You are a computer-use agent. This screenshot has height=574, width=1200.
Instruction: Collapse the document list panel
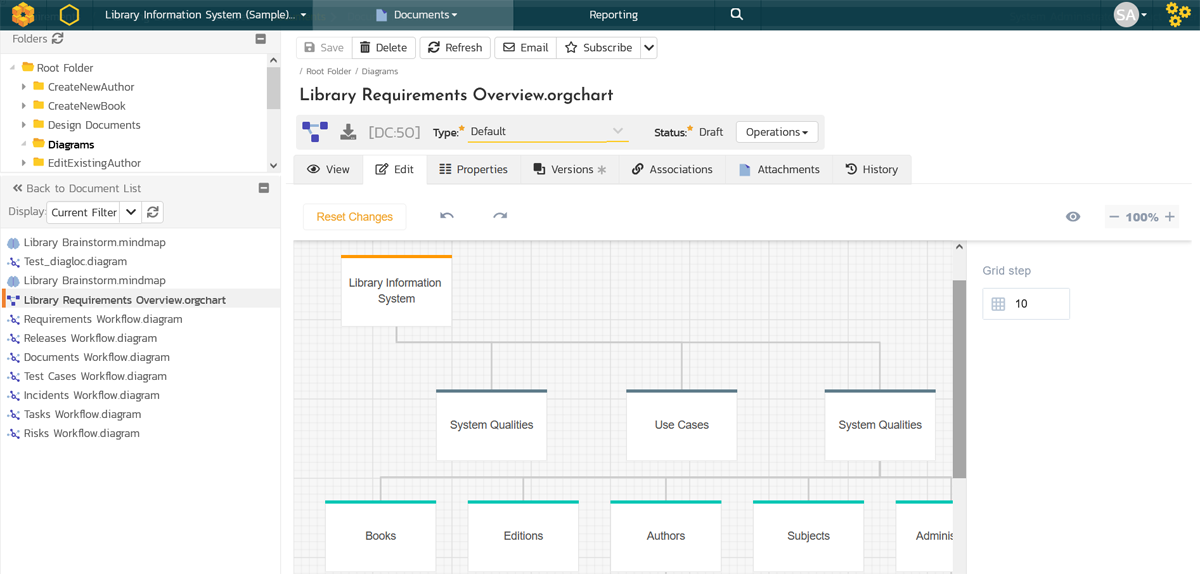coord(264,188)
